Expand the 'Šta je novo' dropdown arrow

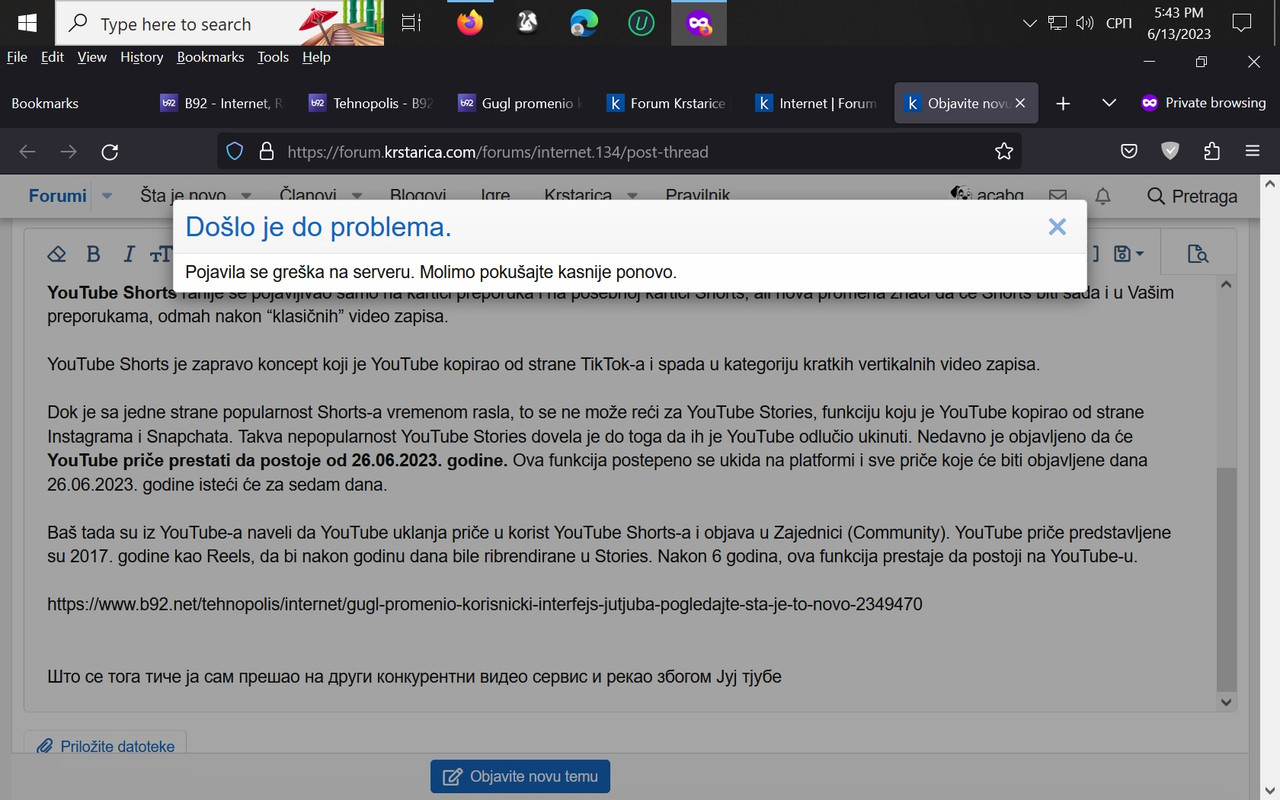point(246,196)
